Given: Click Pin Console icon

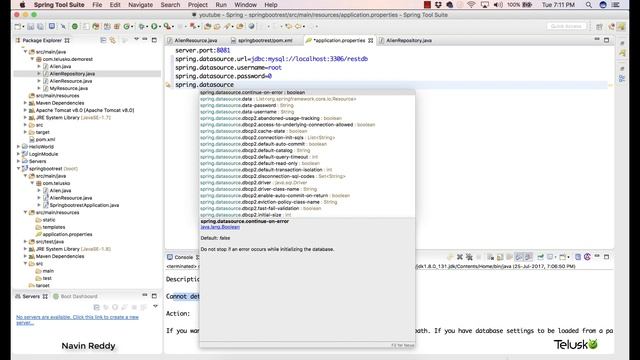Looking at the screenshot, I should pos(540,257).
